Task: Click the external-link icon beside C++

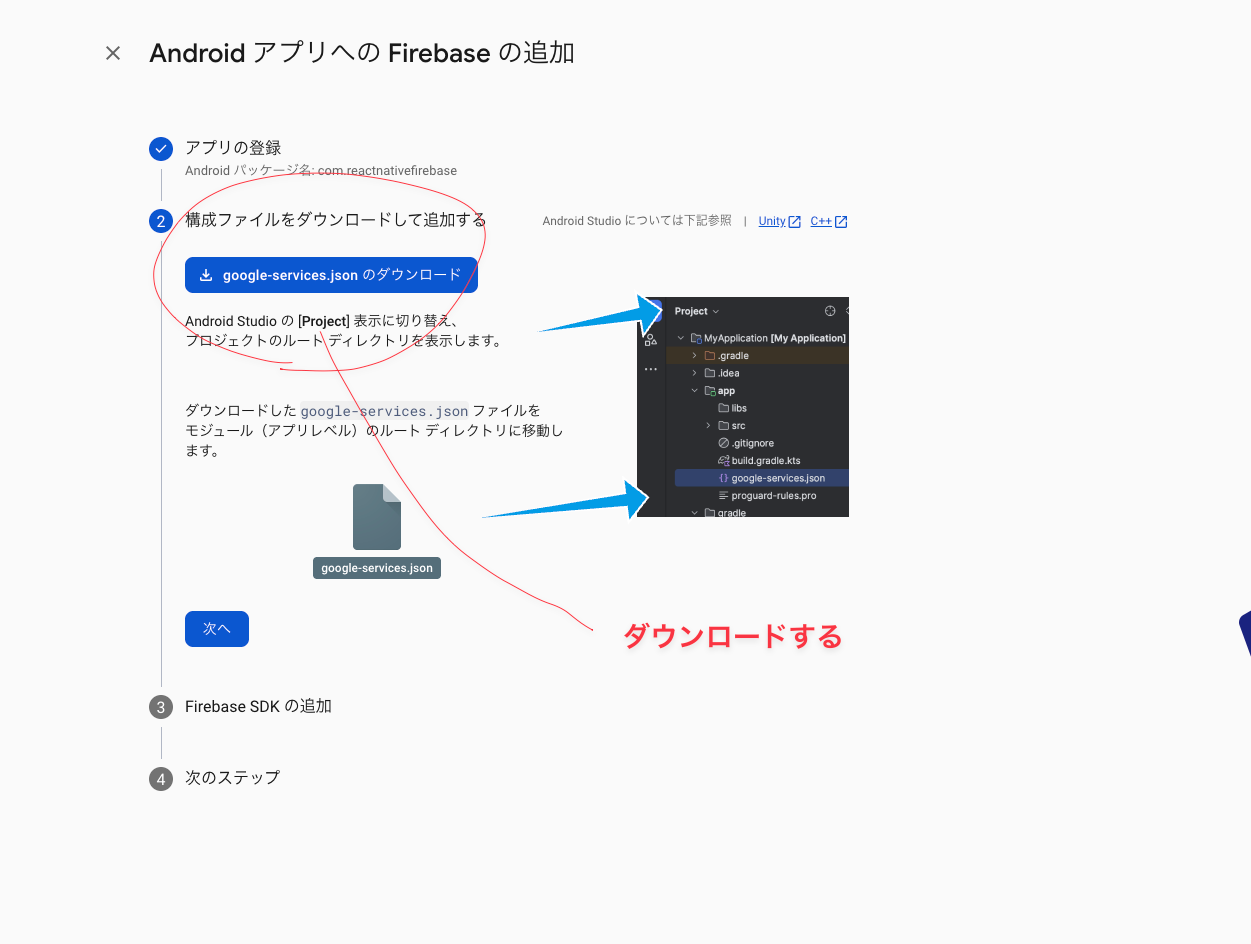Action: [841, 222]
